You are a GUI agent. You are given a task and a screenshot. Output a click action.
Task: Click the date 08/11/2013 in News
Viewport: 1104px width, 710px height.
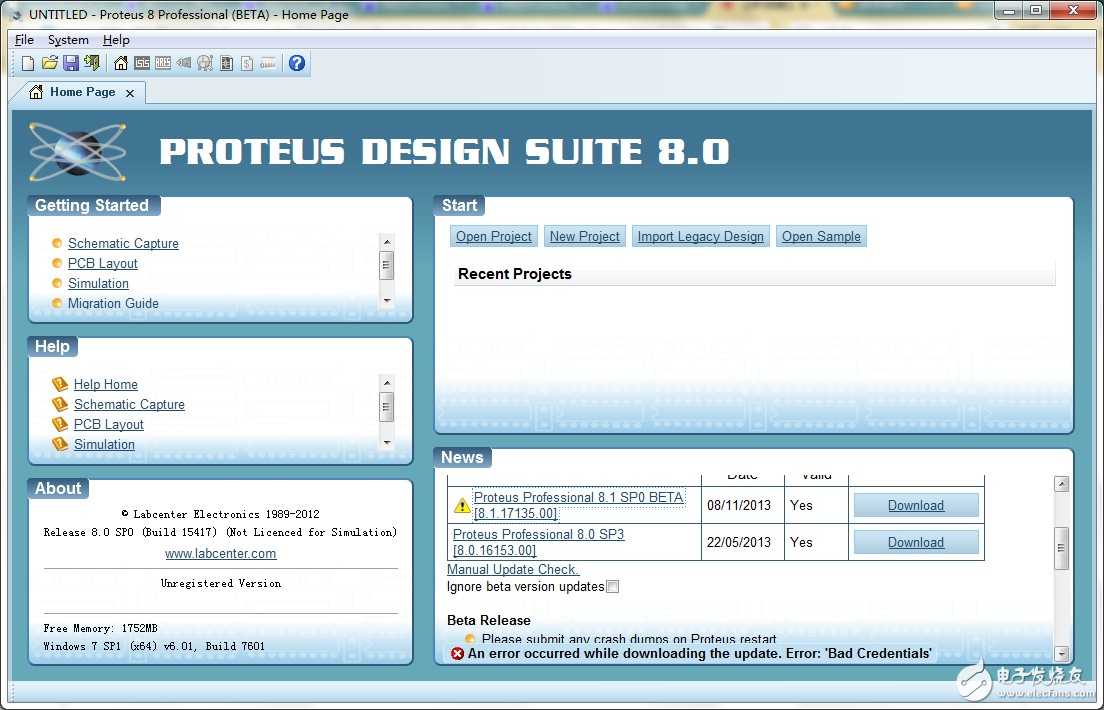click(x=739, y=505)
